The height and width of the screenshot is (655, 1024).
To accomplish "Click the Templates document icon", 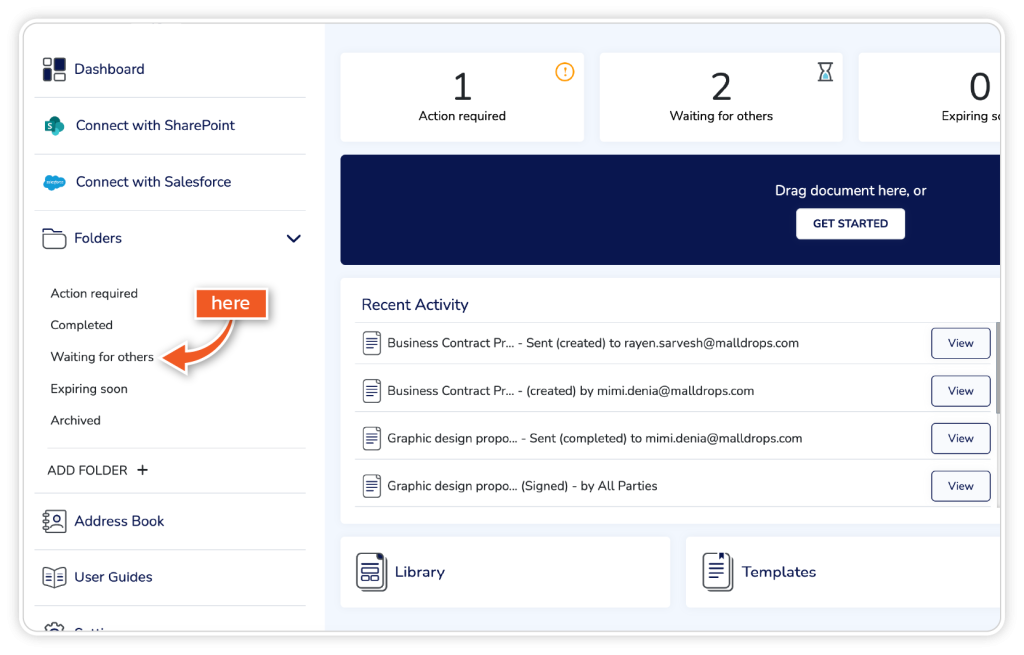I will (716, 572).
